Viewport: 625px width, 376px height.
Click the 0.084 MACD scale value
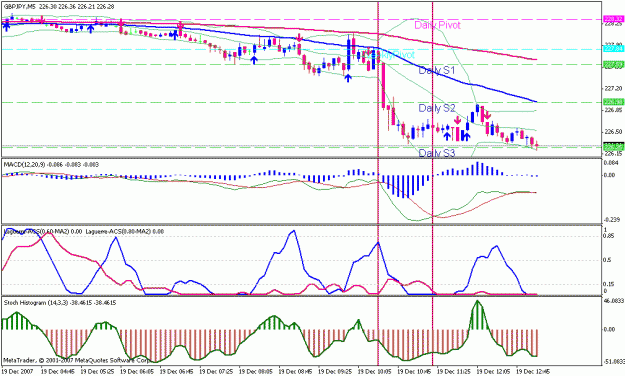[612, 163]
